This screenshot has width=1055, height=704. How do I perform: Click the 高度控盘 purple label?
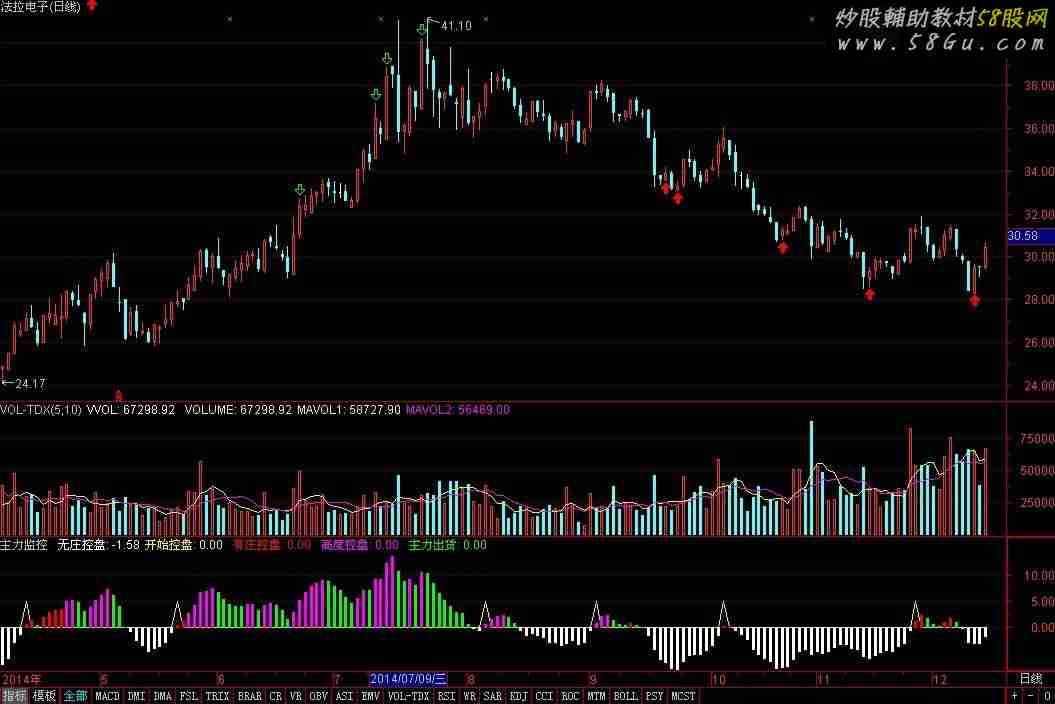pos(344,545)
